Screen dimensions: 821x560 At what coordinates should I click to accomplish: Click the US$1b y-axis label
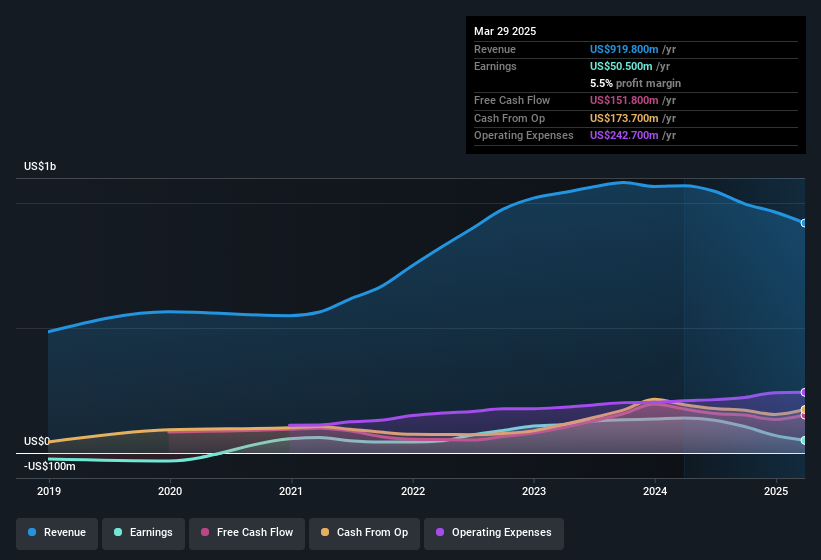click(x=40, y=166)
